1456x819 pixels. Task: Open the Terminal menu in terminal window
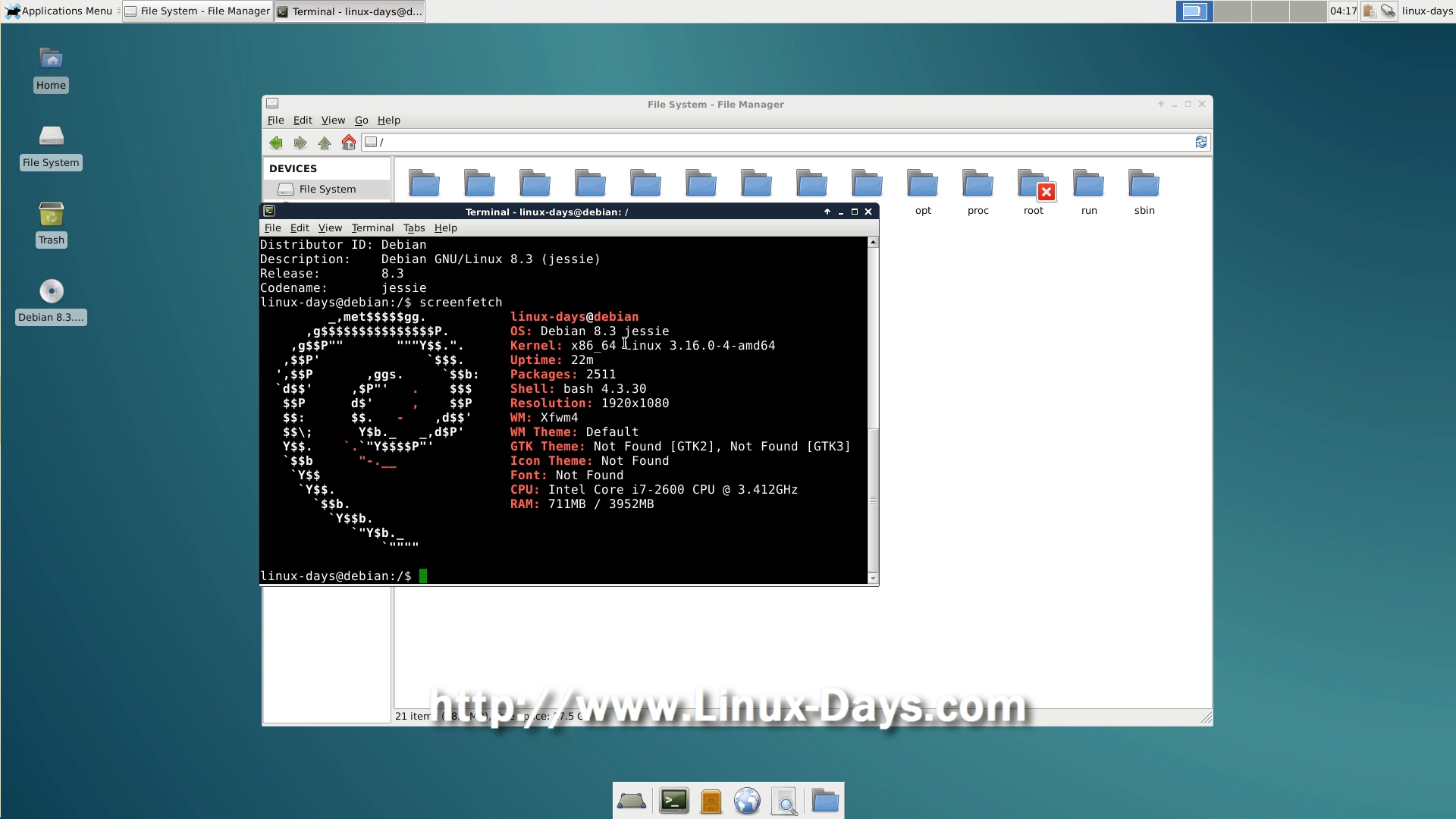[x=372, y=228]
